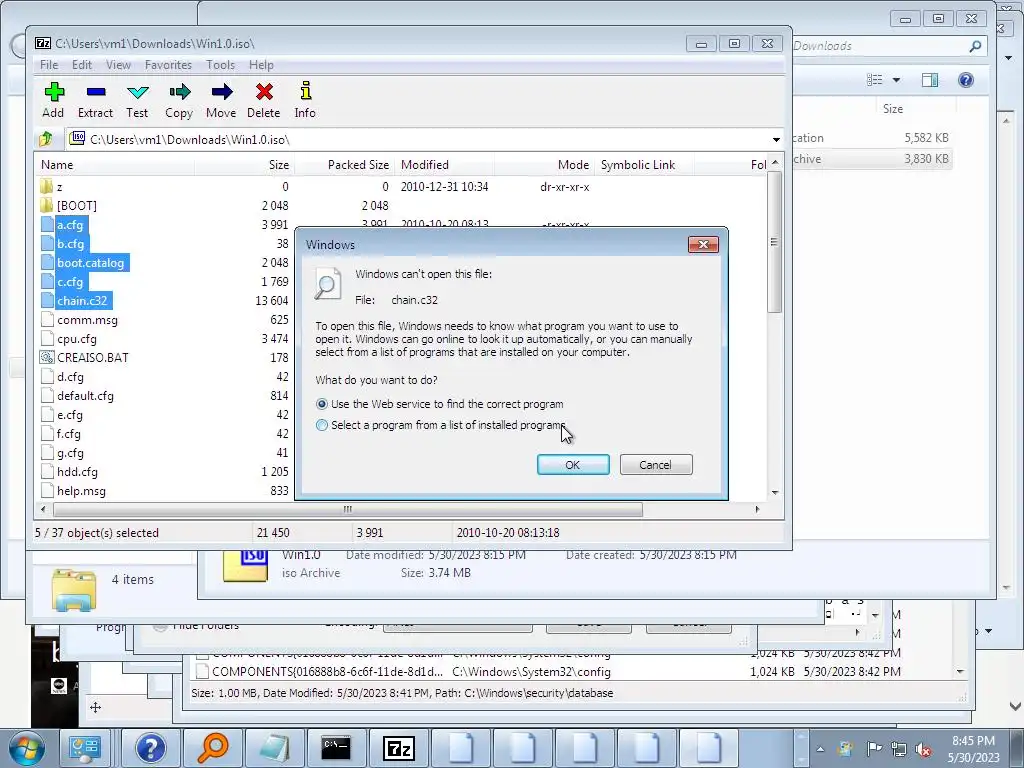Open the control panel taskbar icon
1024x768 pixels.
85,748
